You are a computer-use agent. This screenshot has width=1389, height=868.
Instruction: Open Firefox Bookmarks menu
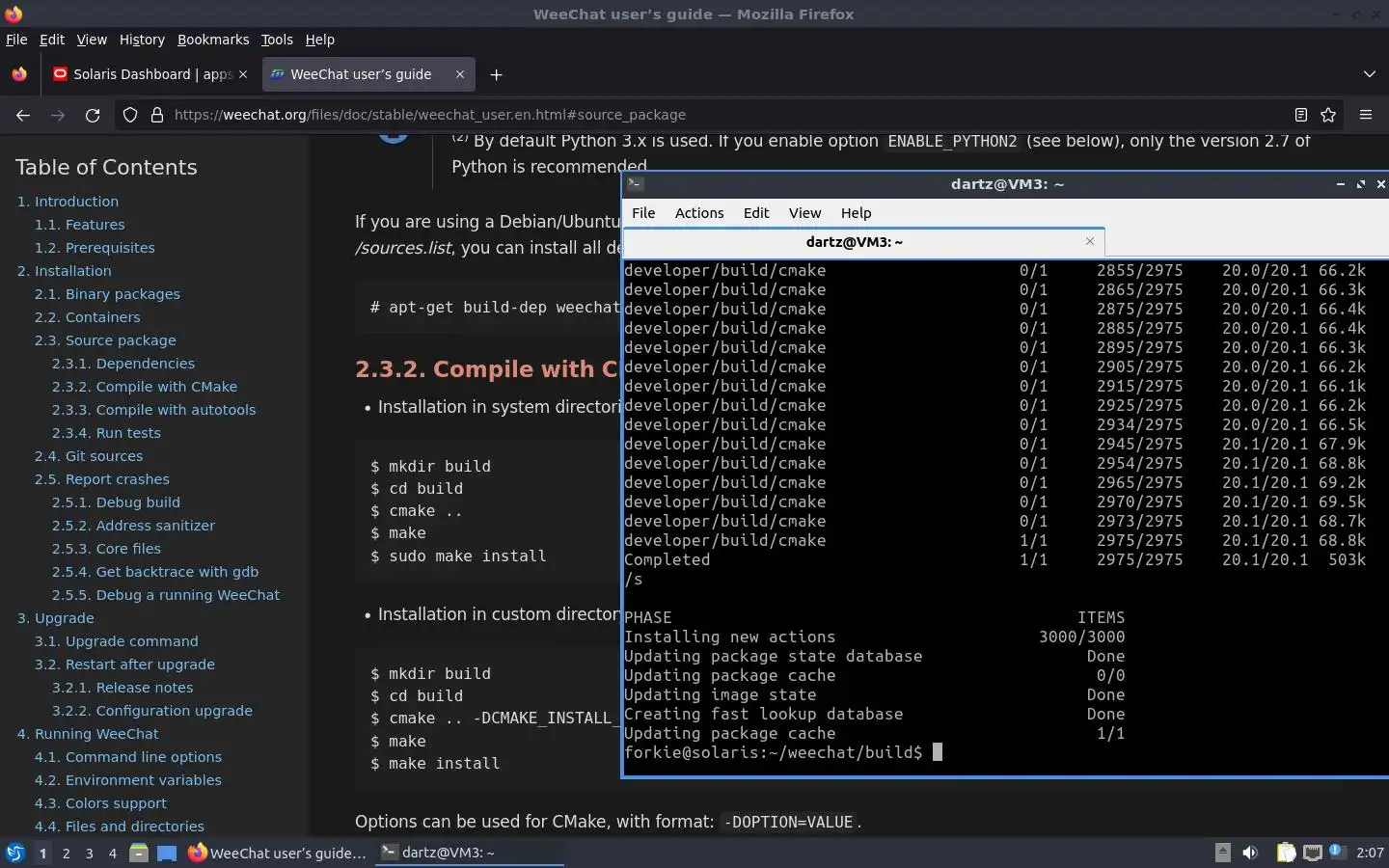pos(213,40)
